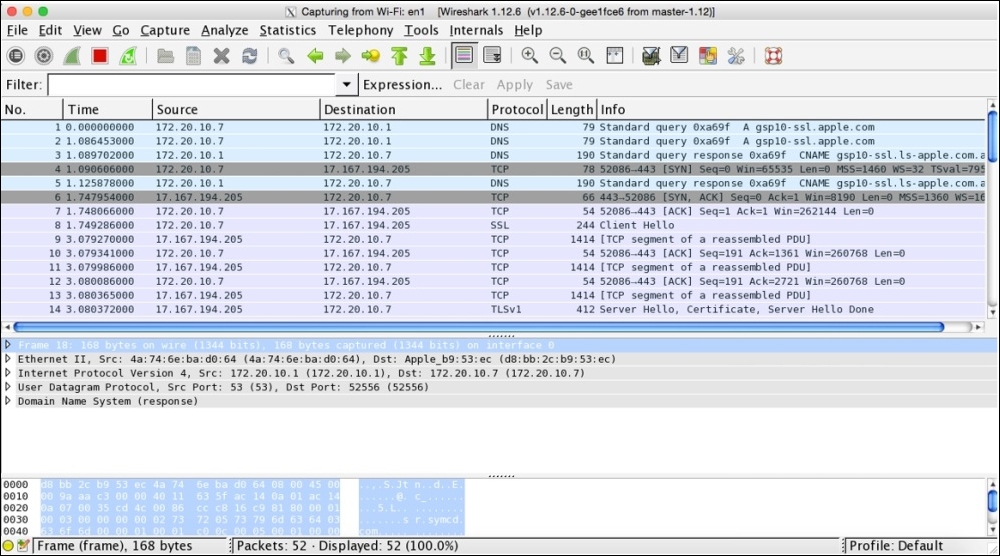Go to a specific packet number icon
Viewport: 1000px width, 556px height.
click(x=371, y=56)
